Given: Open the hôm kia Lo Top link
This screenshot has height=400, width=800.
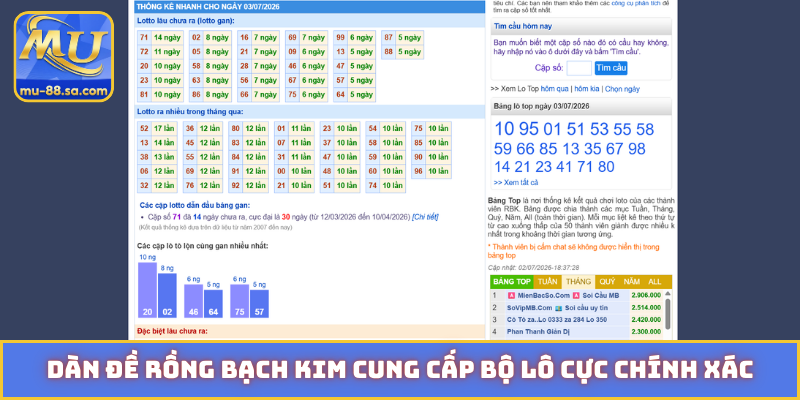Looking at the screenshot, I should pos(587,89).
